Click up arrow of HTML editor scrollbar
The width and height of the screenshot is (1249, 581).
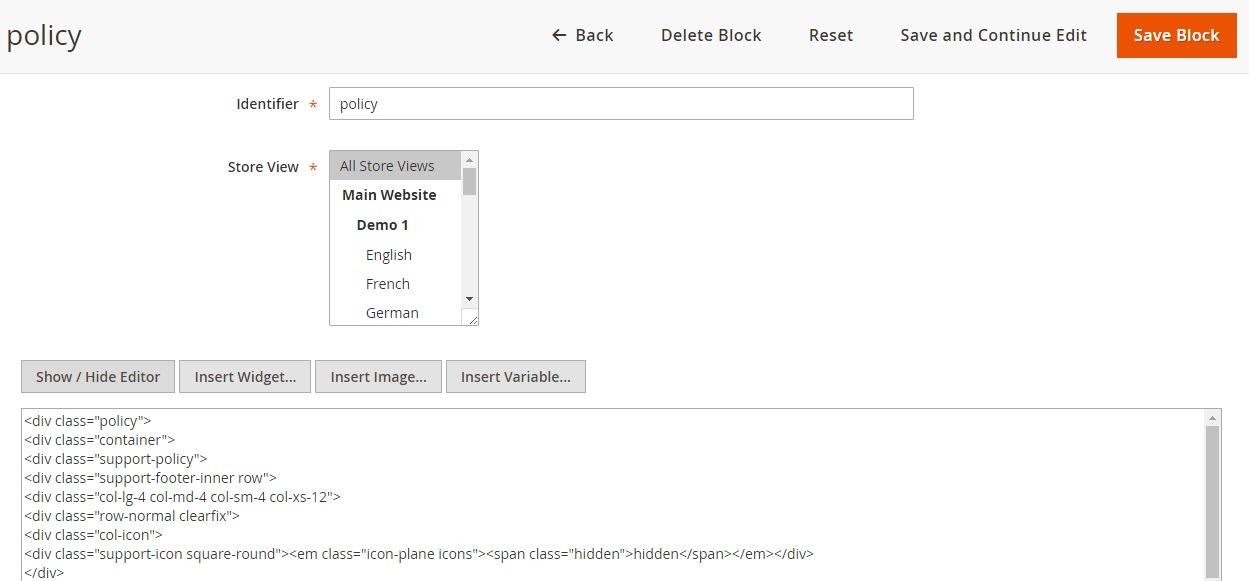pyautogui.click(x=1213, y=418)
